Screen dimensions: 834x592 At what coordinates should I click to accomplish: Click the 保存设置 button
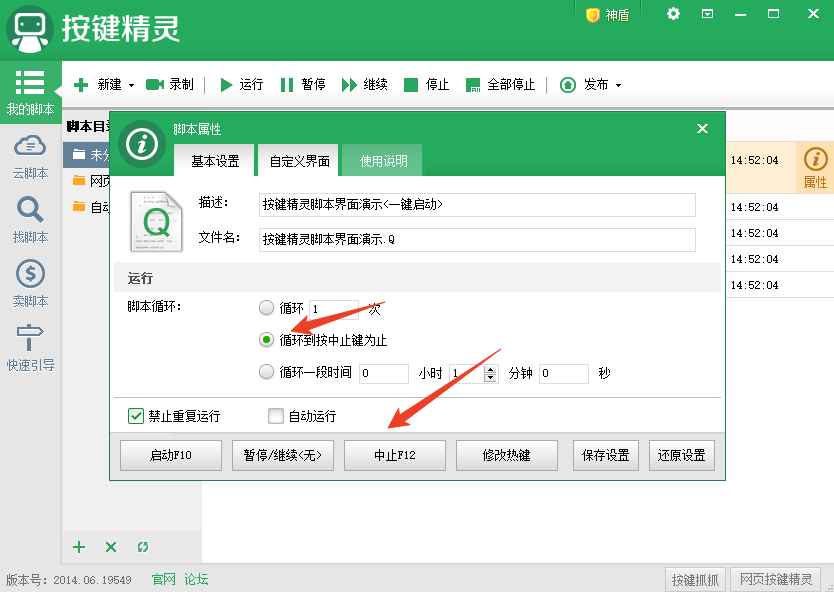[606, 455]
